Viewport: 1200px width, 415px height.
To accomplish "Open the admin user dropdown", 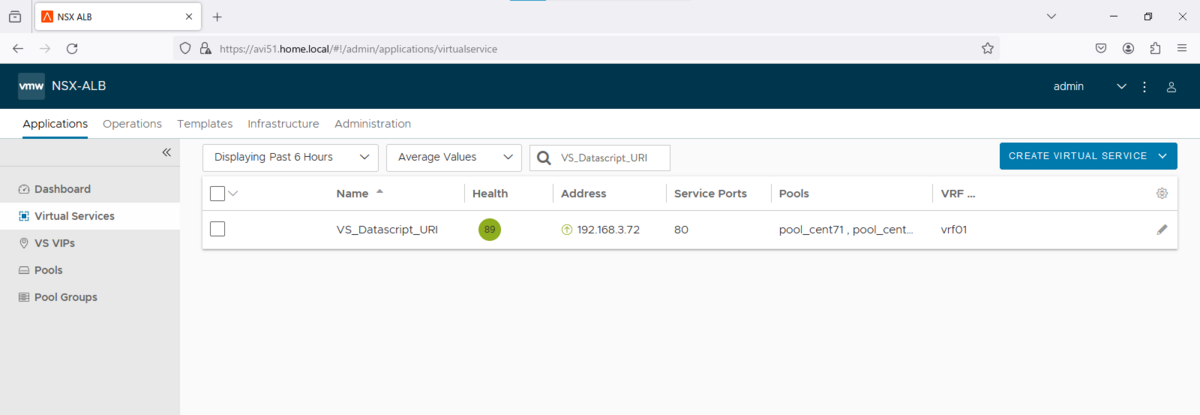I will (1090, 87).
